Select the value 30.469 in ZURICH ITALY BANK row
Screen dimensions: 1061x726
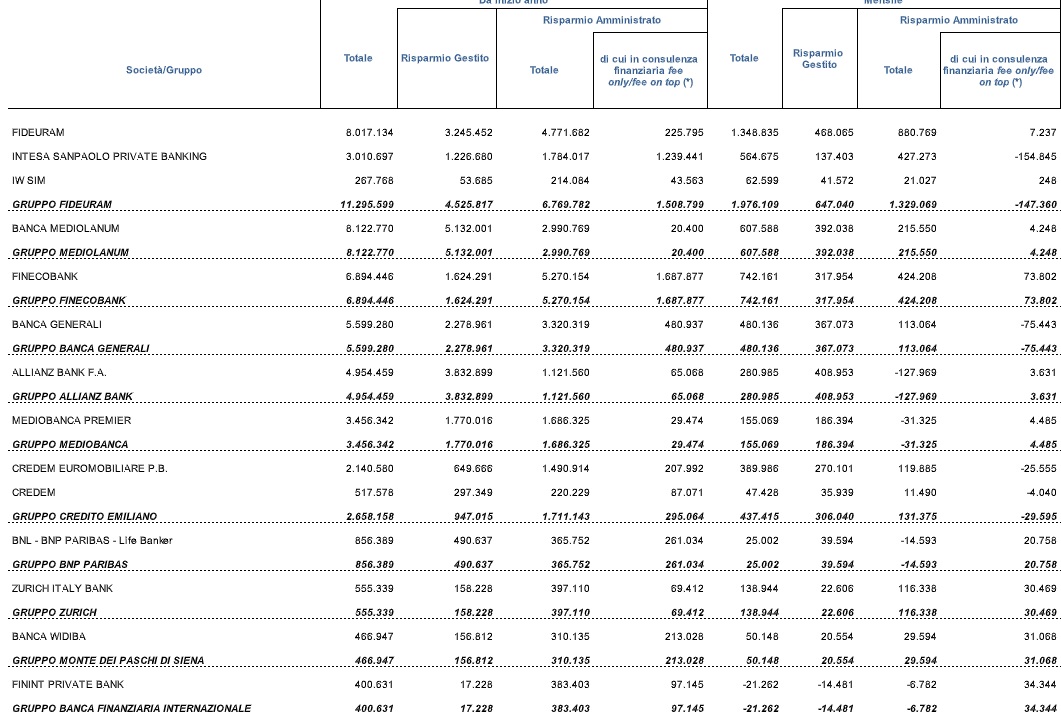tap(1040, 589)
